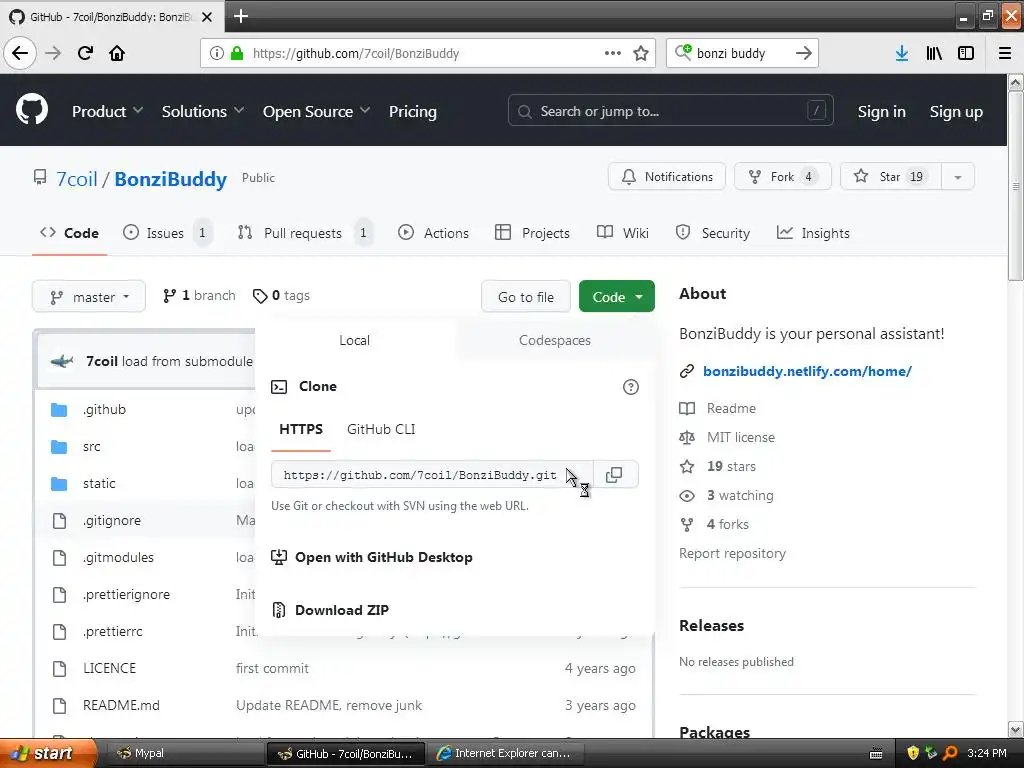Star the repository with Star button
Viewport: 1024px width, 768px height.
891,177
